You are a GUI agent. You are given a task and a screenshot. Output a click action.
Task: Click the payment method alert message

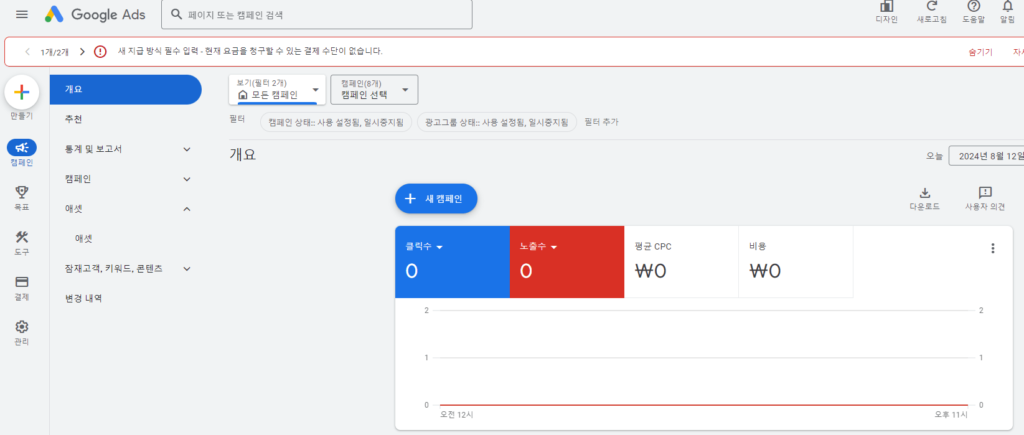[250, 52]
